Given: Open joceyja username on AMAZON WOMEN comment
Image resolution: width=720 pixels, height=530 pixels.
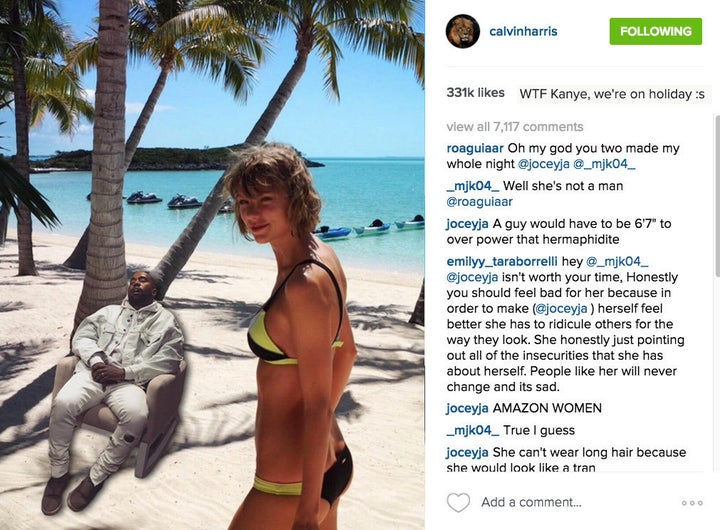Looking at the screenshot, I should point(467,408).
